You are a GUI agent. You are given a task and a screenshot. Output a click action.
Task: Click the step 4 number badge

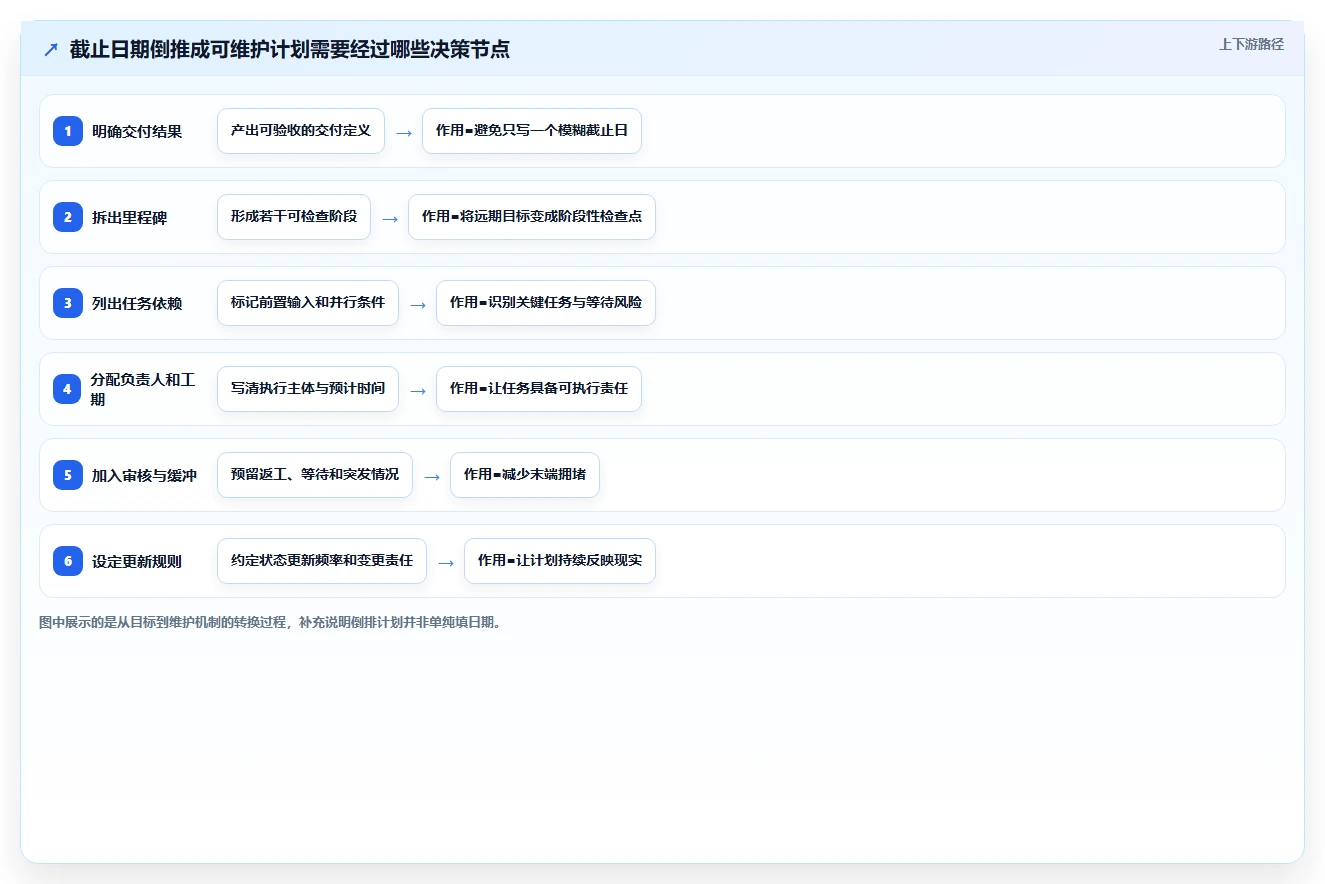pos(68,389)
